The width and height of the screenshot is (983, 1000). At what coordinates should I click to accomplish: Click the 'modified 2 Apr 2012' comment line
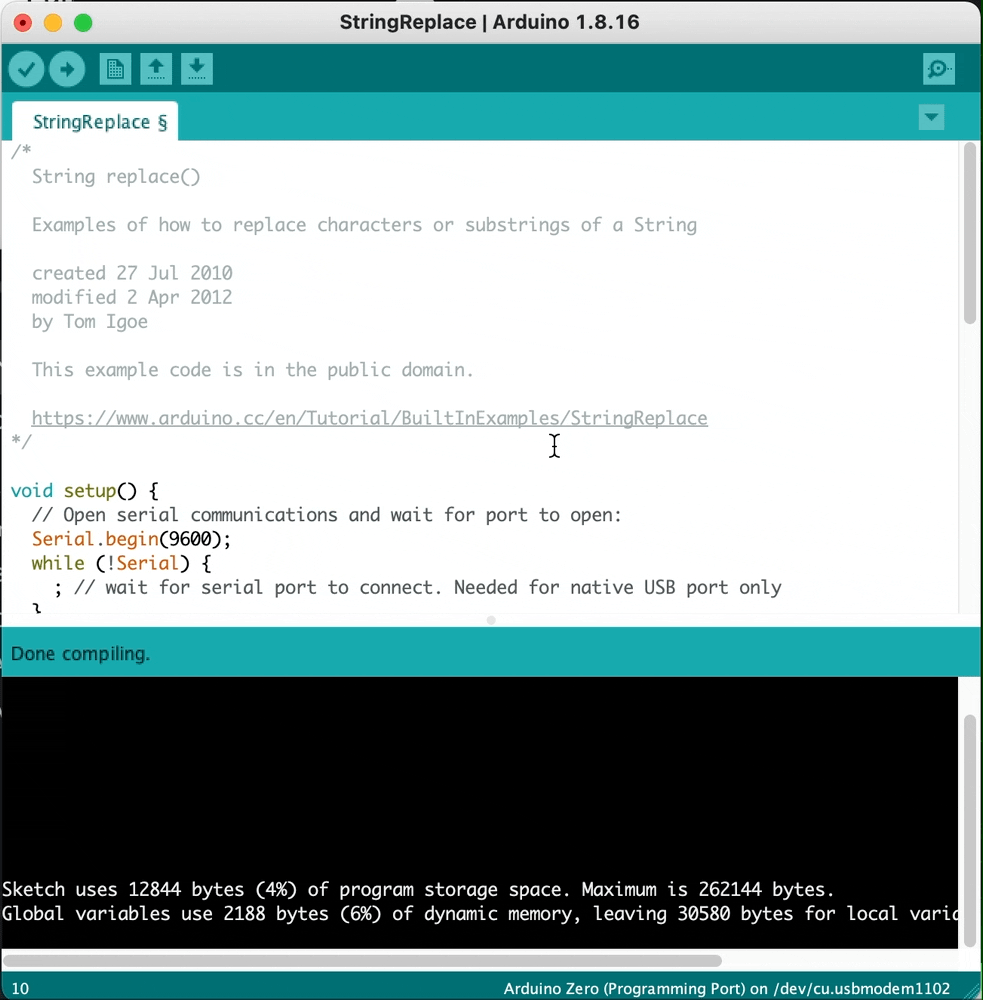[x=132, y=297]
